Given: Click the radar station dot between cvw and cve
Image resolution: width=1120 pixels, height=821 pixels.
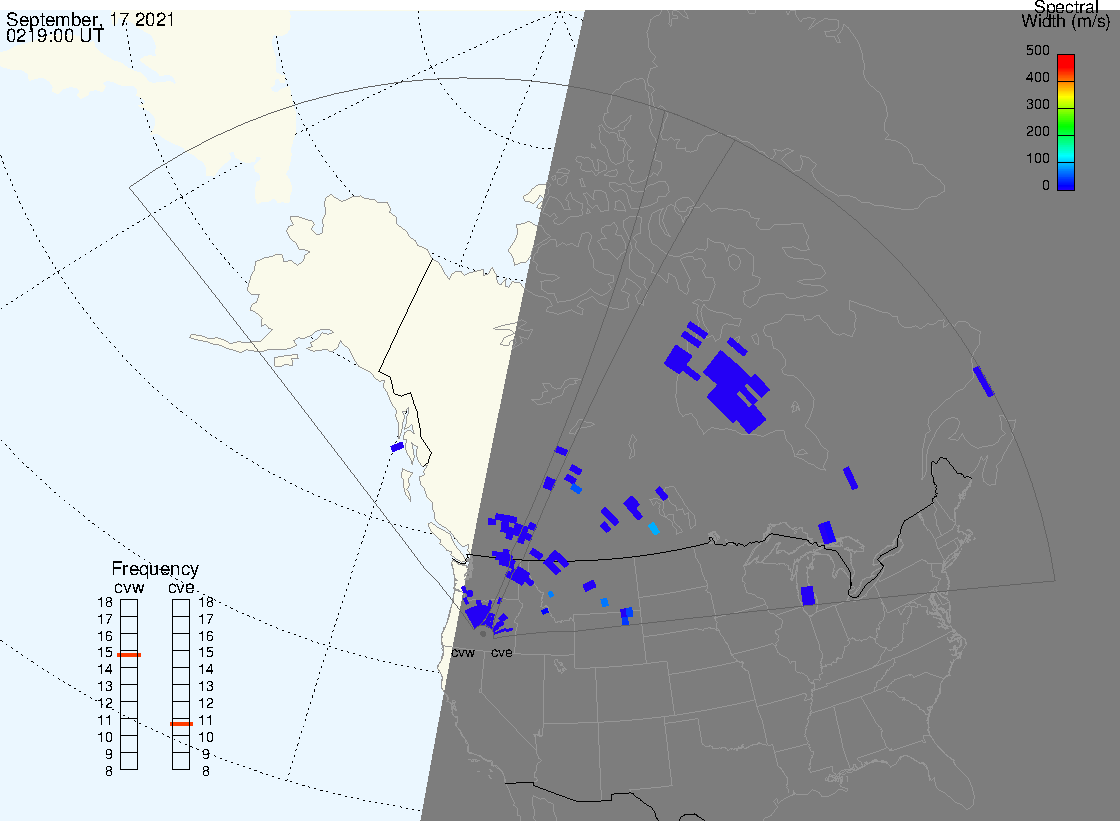Looking at the screenshot, I should tap(484, 634).
